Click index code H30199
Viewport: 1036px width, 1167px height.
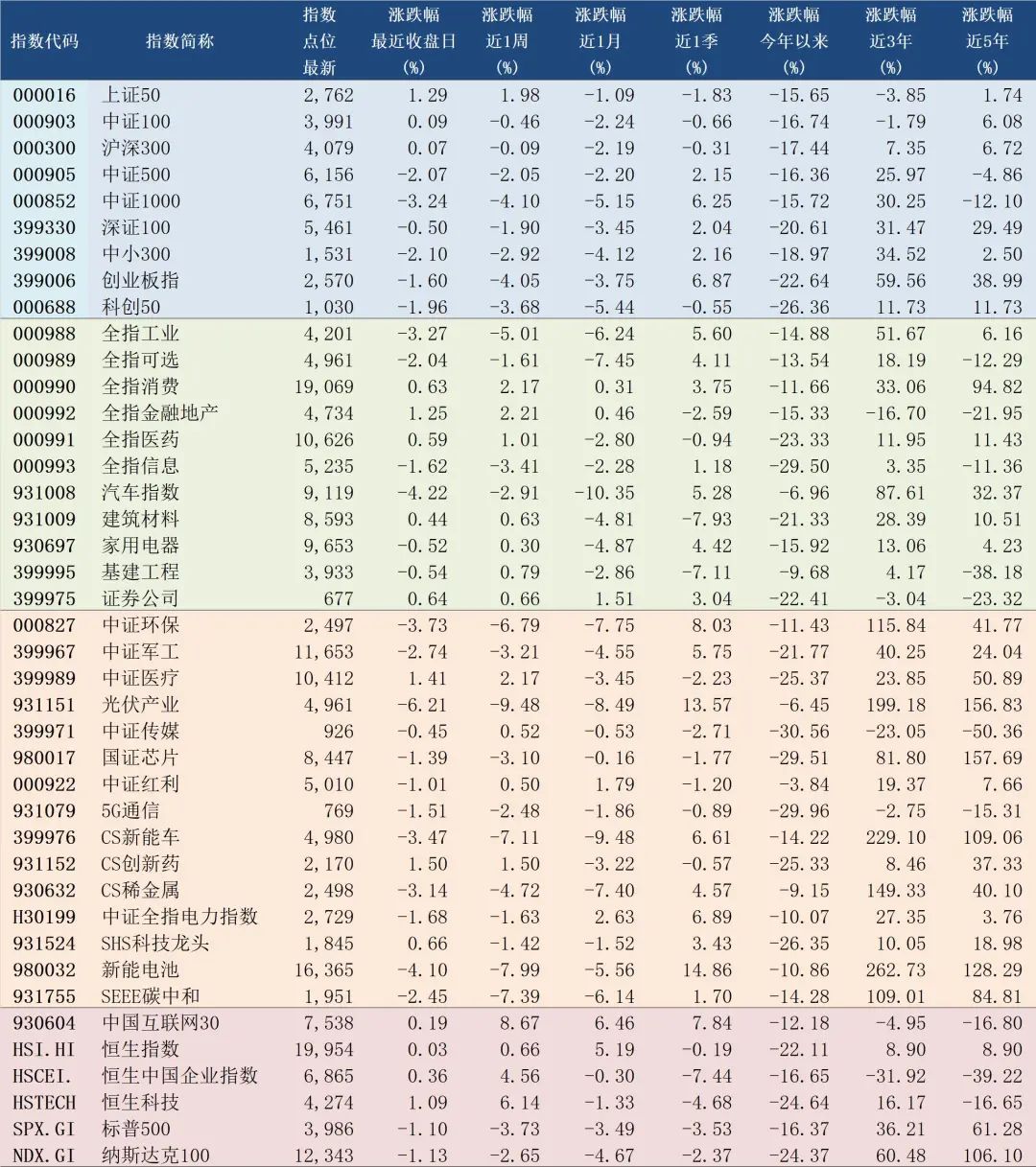coord(44,917)
